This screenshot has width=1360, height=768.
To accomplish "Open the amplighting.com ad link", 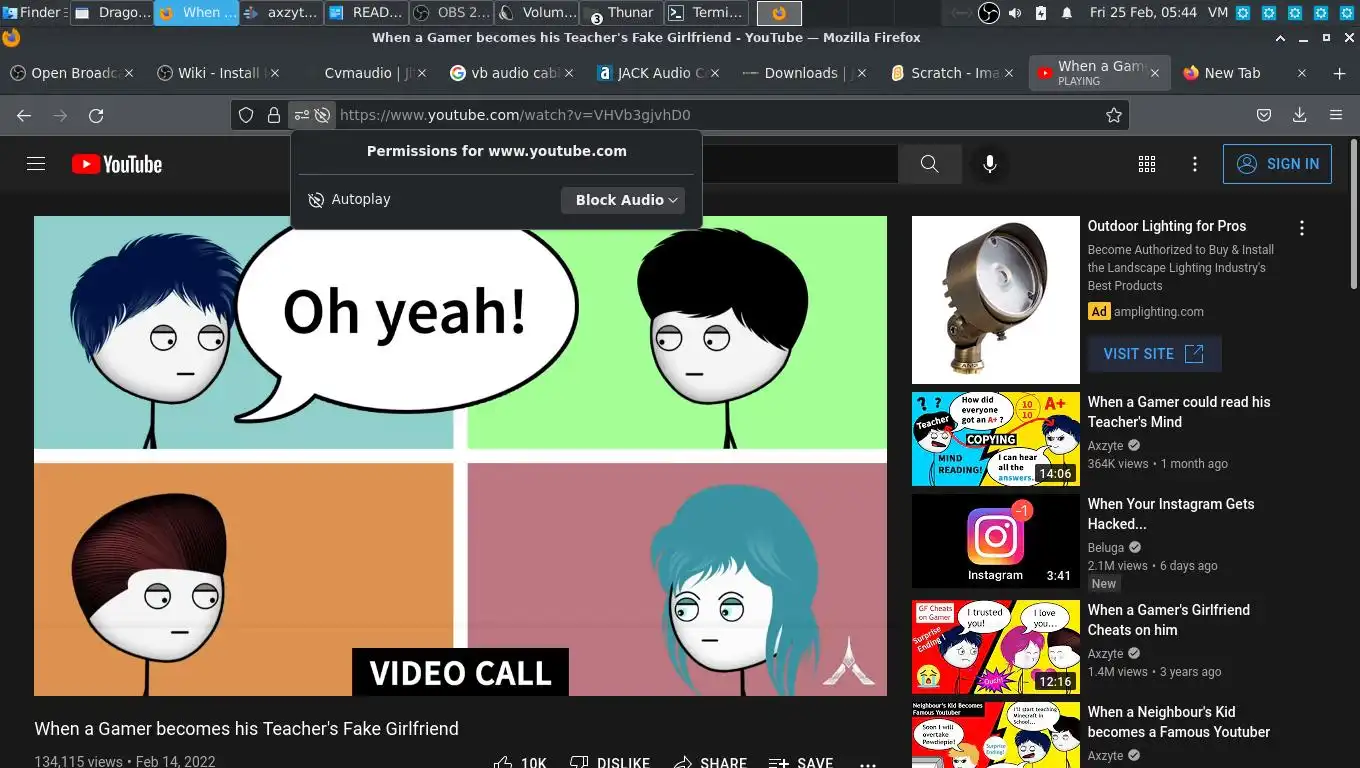I will (1160, 311).
